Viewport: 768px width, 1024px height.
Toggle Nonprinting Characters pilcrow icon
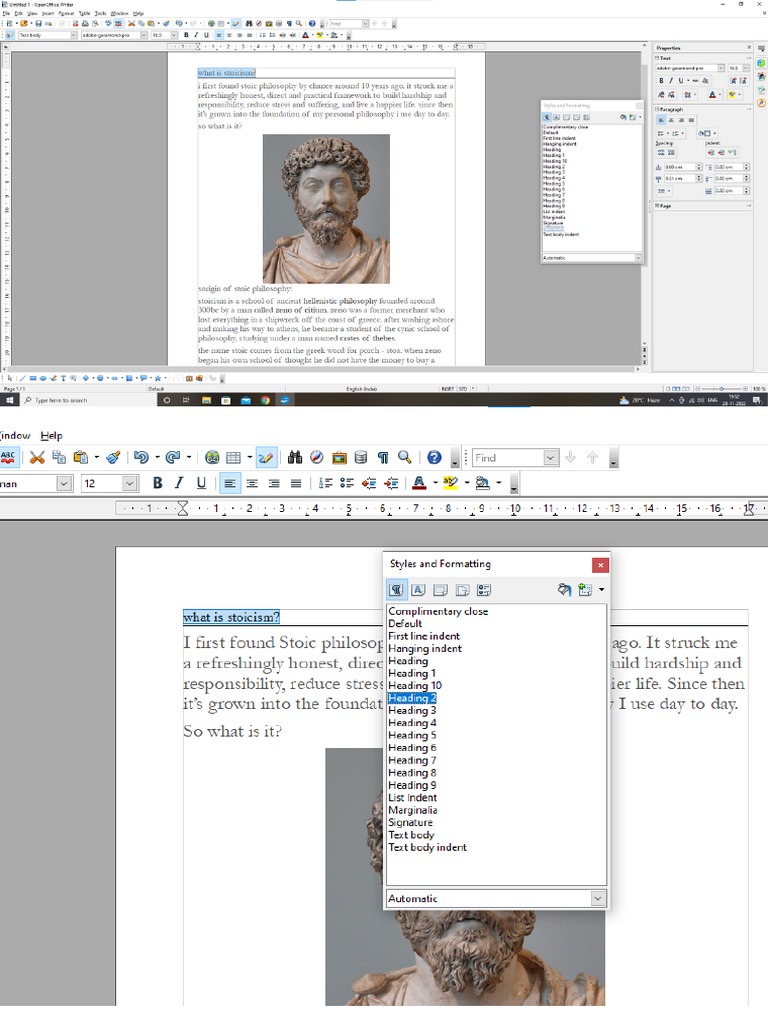[383, 458]
